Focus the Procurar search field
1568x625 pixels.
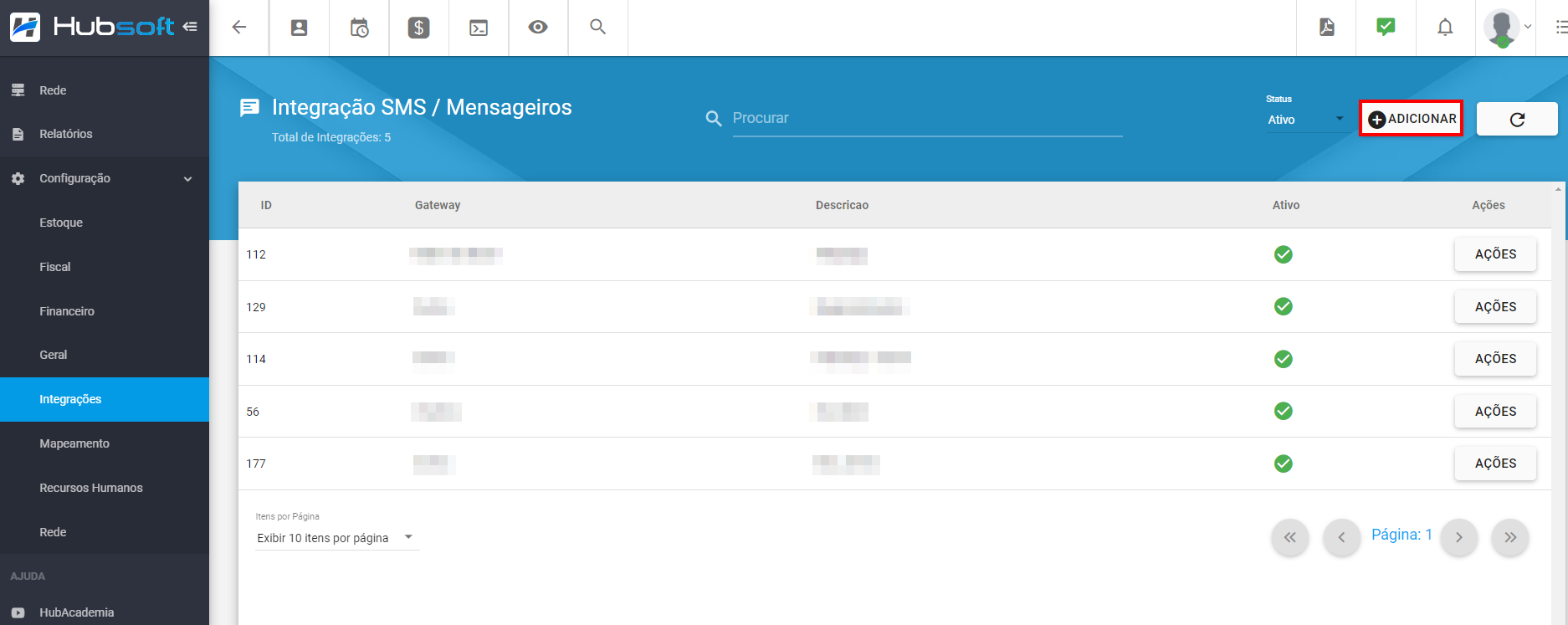(927, 118)
